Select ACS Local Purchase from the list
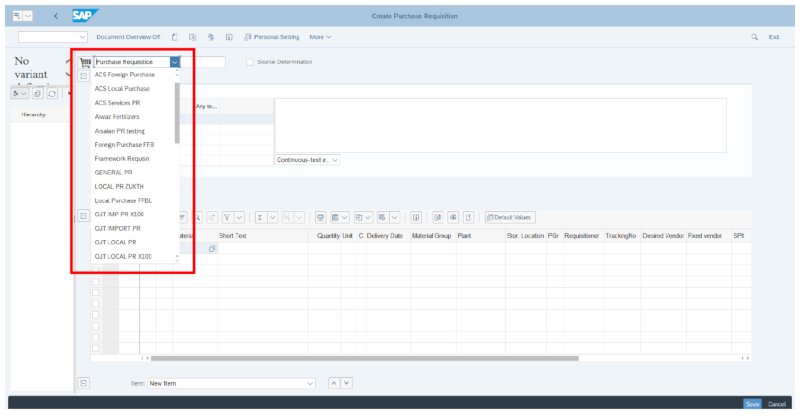800x417 pixels. tap(122, 88)
